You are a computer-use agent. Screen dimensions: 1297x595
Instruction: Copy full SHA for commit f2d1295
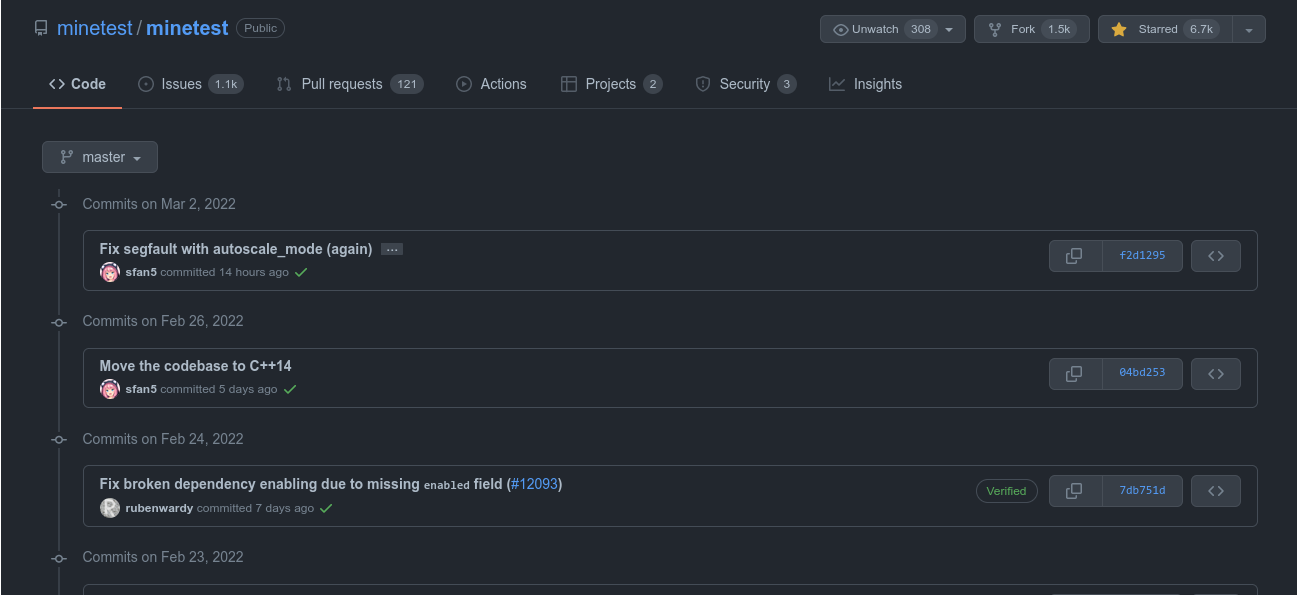pyautogui.click(x=1075, y=256)
